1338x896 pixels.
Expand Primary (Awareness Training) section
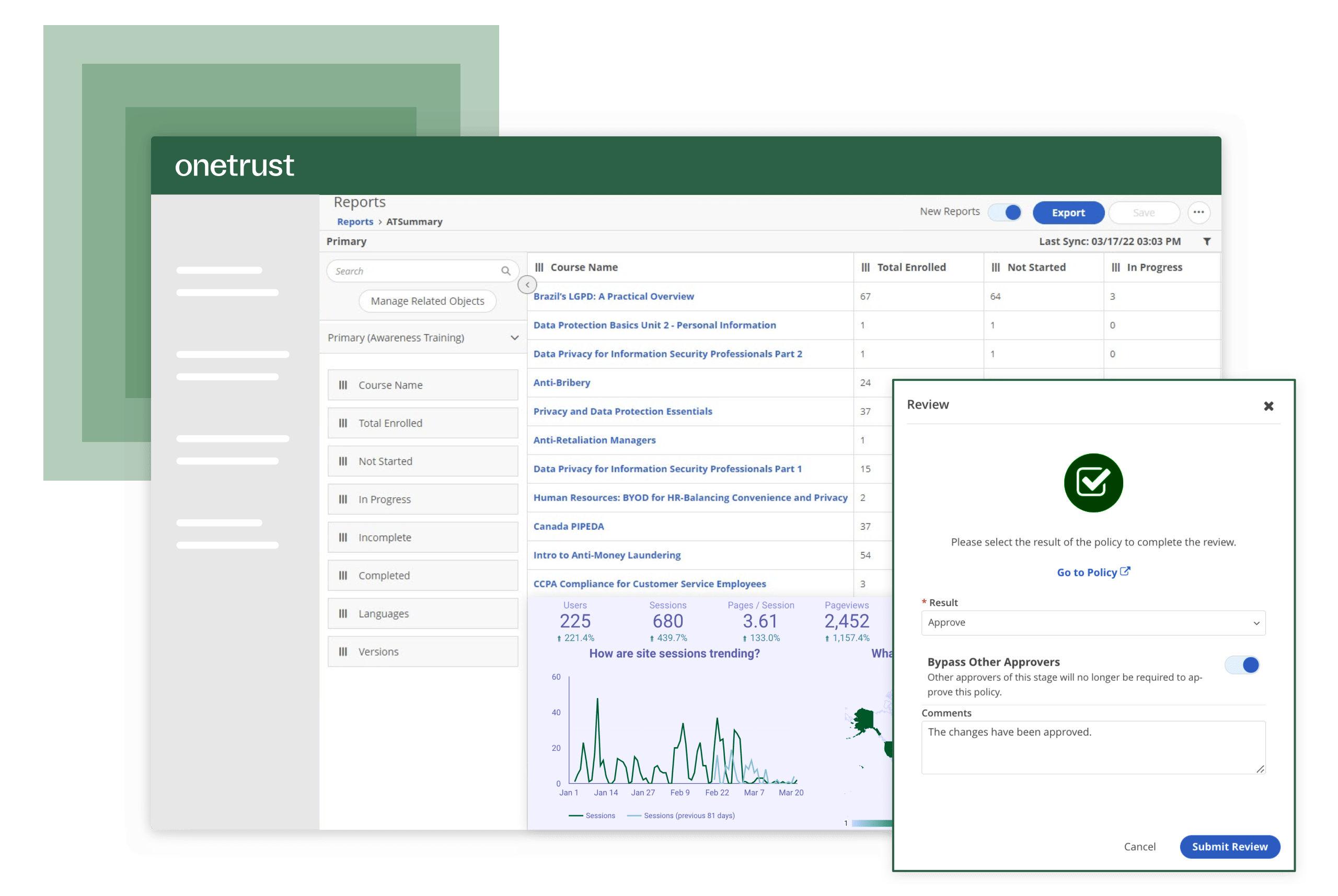tap(423, 338)
